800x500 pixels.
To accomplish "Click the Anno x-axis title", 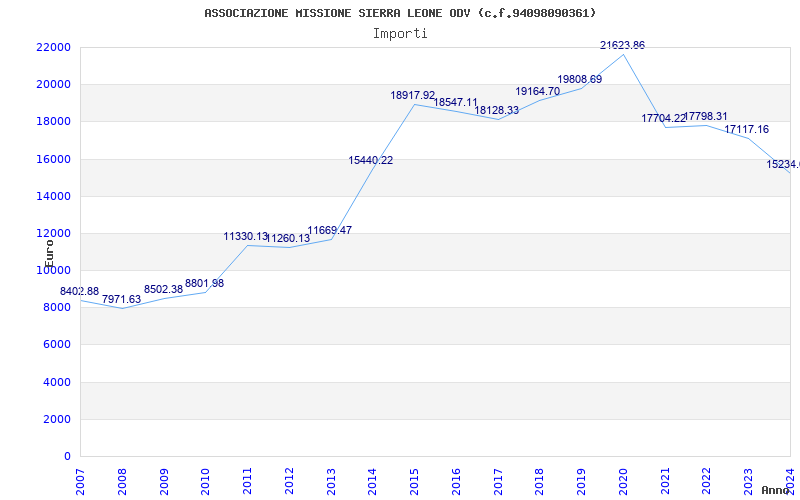I will click(x=775, y=490).
